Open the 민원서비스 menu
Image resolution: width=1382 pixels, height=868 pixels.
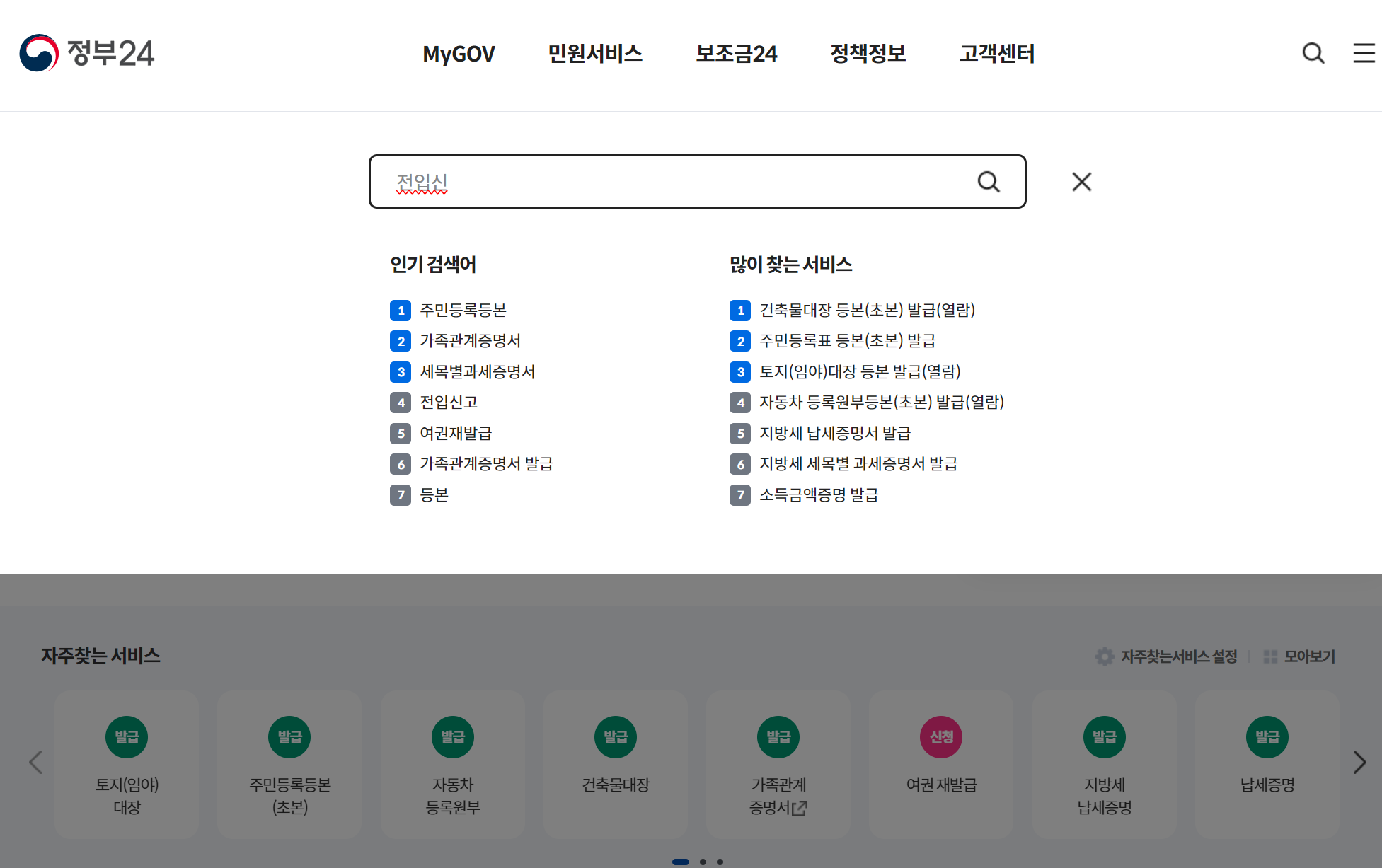pyautogui.click(x=595, y=53)
